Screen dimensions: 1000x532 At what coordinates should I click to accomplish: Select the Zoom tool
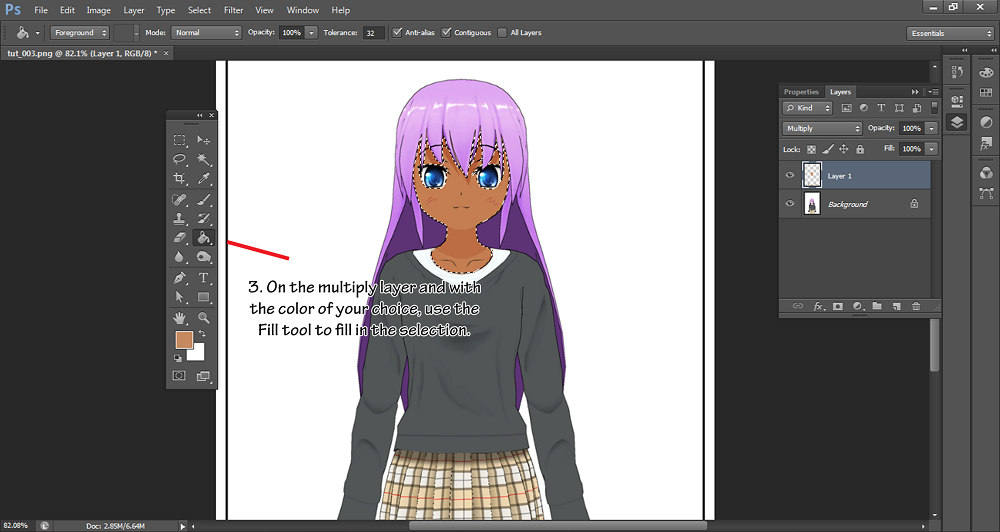pyautogui.click(x=203, y=317)
